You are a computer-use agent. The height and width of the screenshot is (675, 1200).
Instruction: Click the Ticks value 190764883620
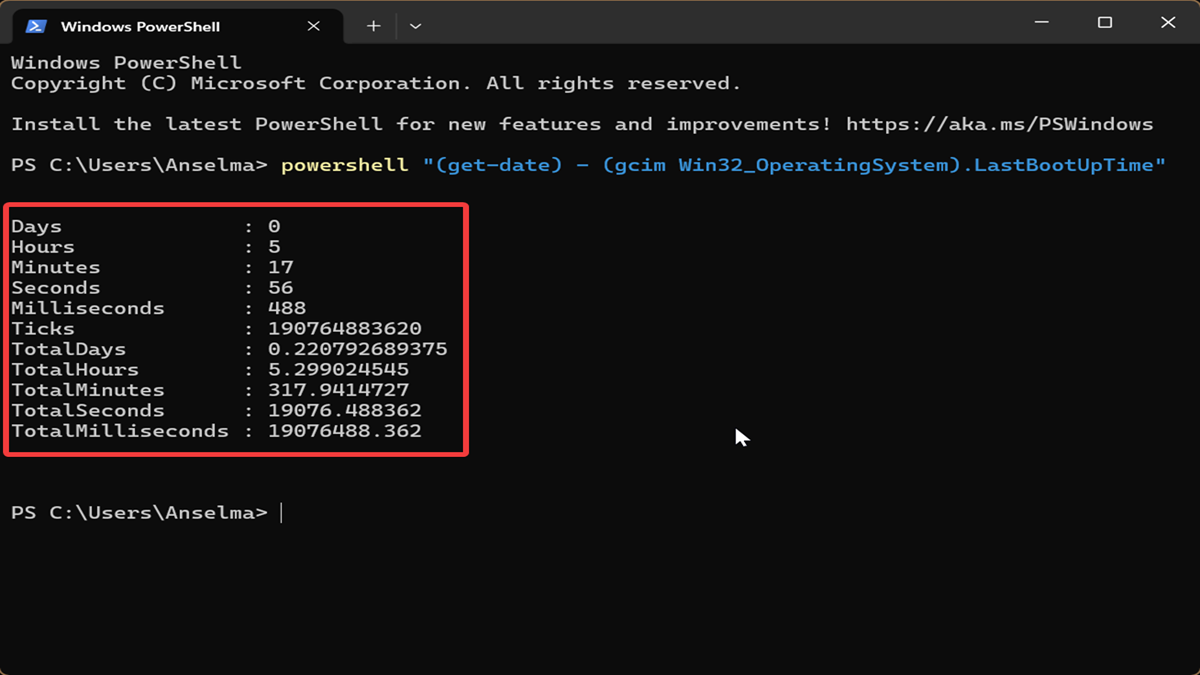pos(345,329)
